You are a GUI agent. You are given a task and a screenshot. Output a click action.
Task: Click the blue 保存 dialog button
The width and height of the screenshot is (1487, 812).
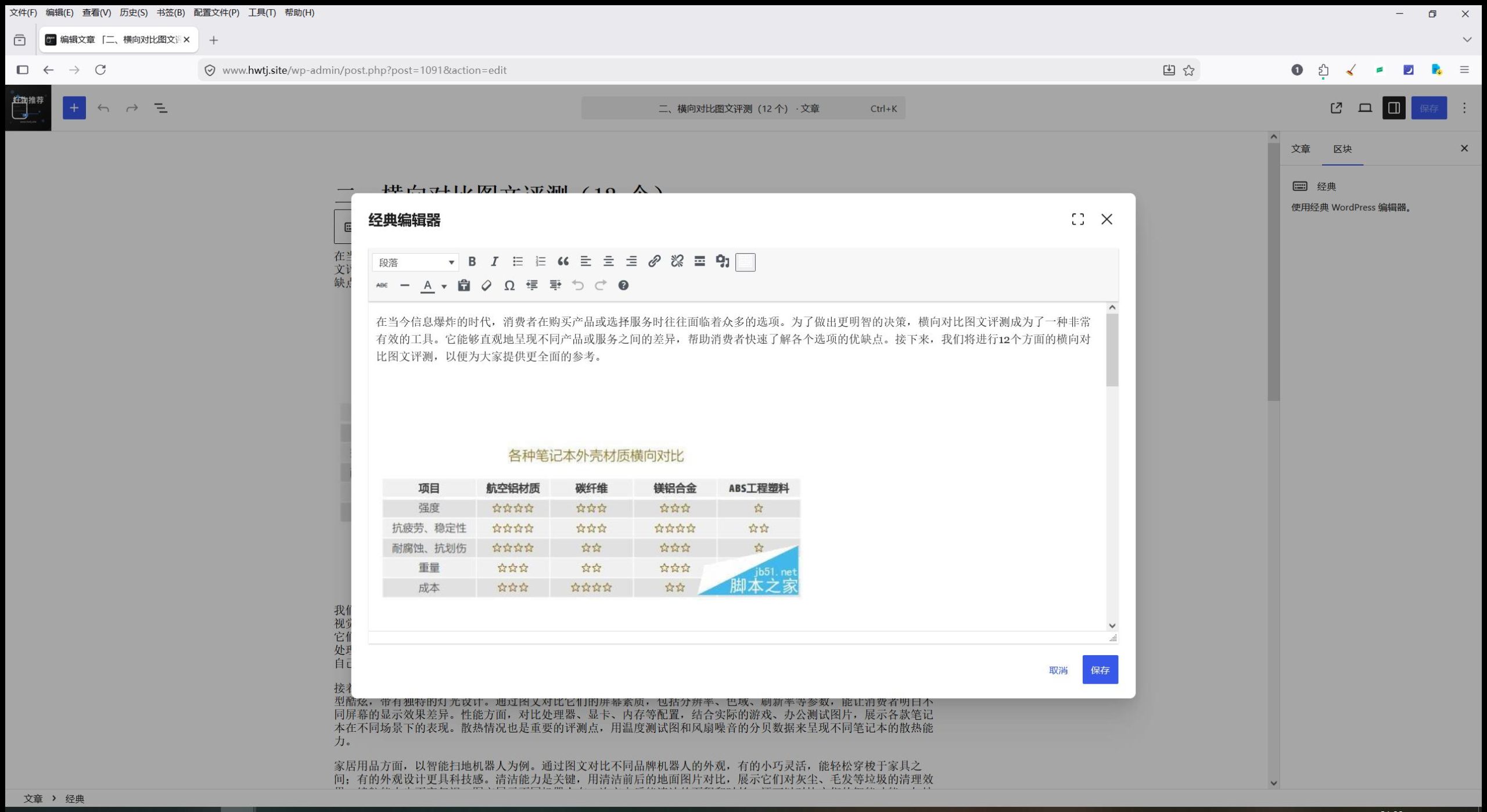[1100, 670]
